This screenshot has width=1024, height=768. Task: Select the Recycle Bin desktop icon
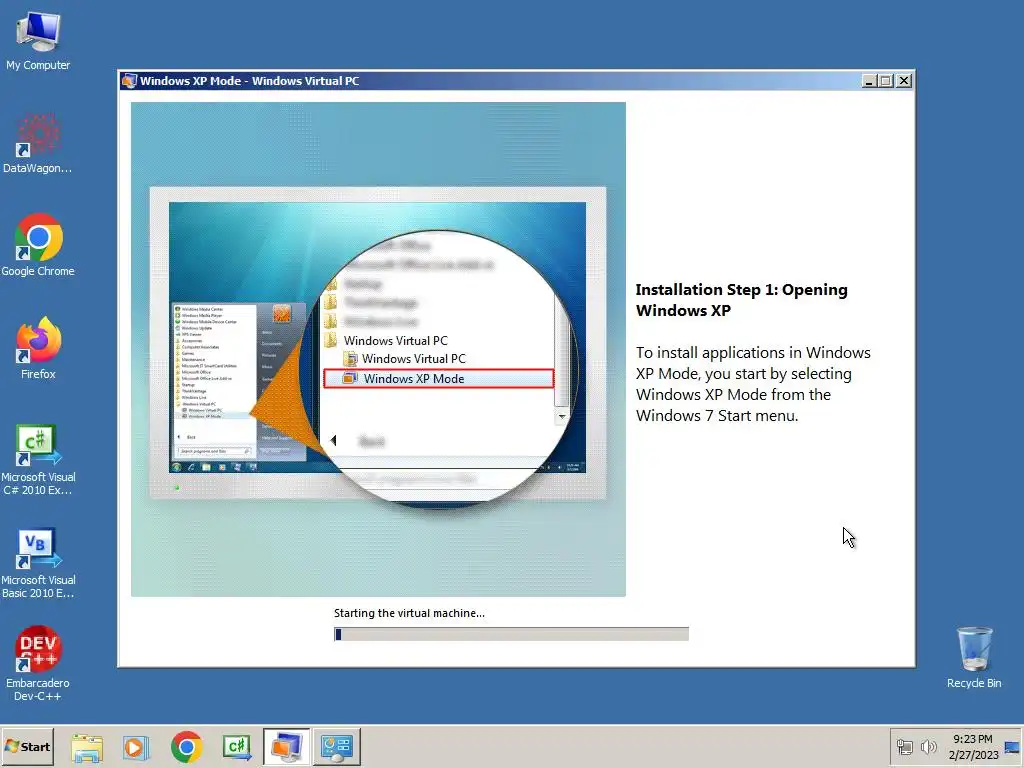click(974, 658)
